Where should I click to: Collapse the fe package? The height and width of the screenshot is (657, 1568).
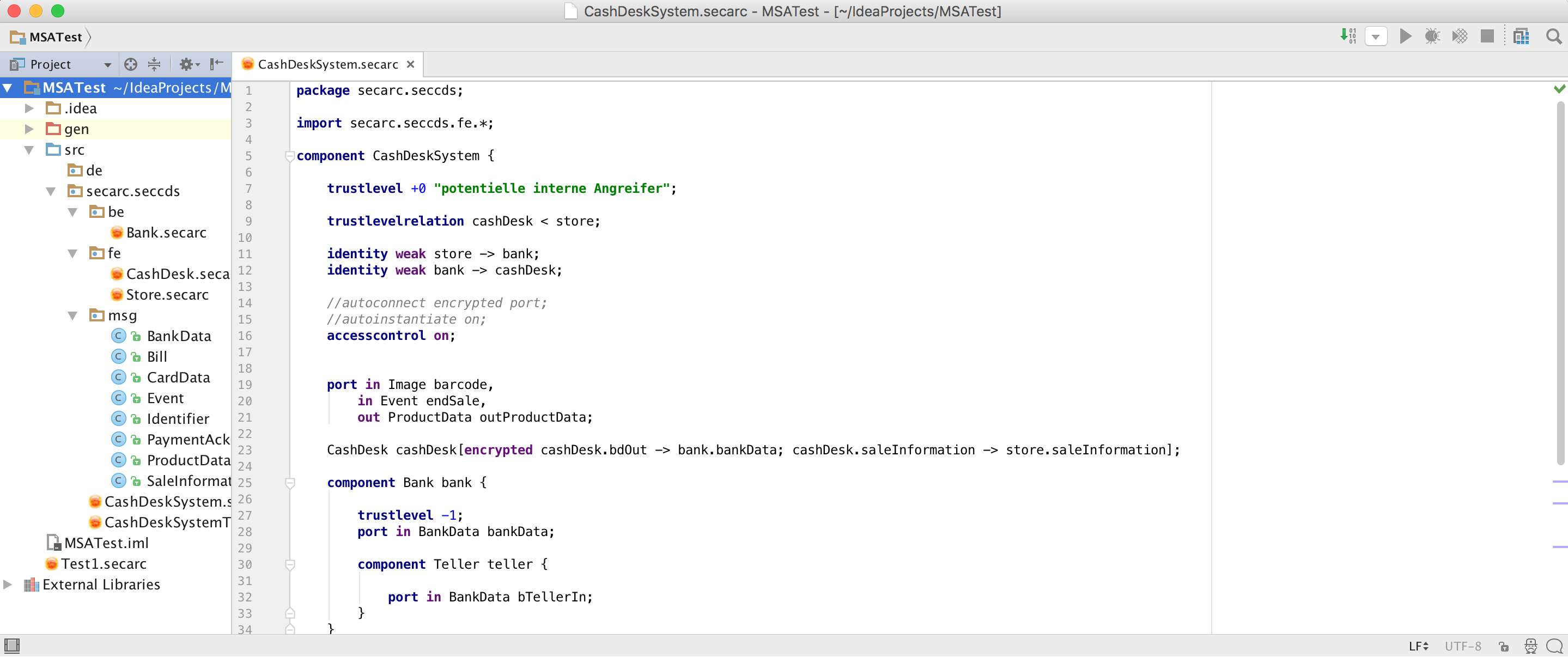pyautogui.click(x=72, y=253)
